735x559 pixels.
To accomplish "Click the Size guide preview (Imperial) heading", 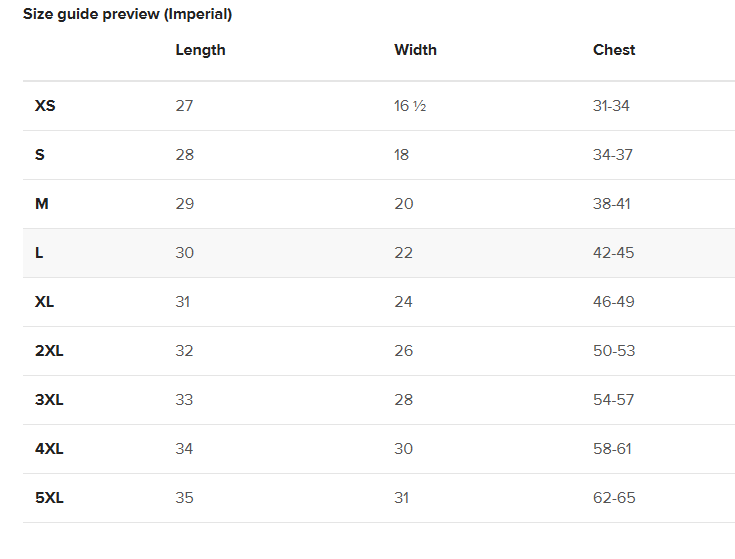I will click(x=128, y=14).
